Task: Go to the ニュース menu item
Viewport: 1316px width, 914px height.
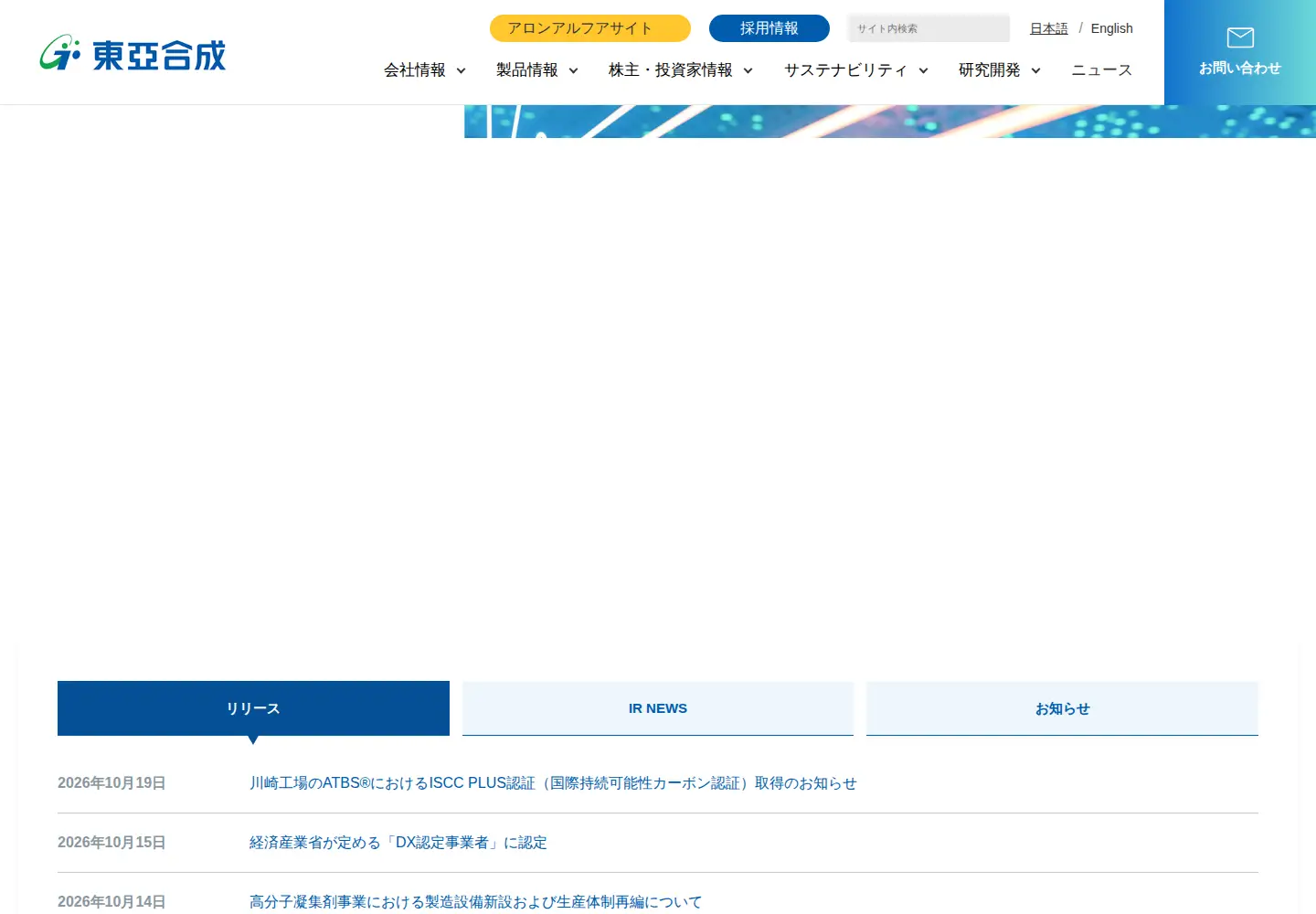Action: pyautogui.click(x=1101, y=70)
